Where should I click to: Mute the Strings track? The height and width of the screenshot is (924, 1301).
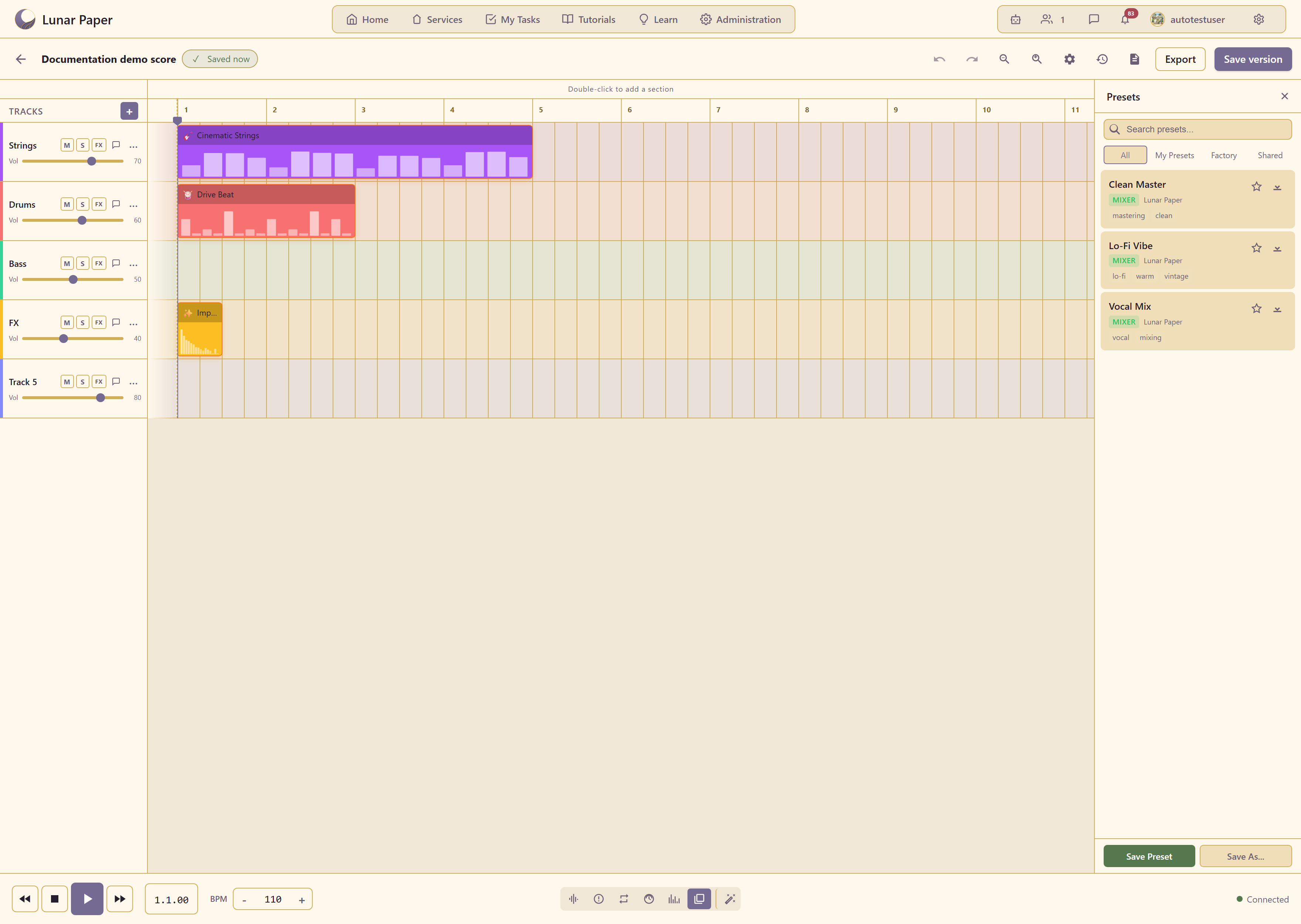click(67, 145)
